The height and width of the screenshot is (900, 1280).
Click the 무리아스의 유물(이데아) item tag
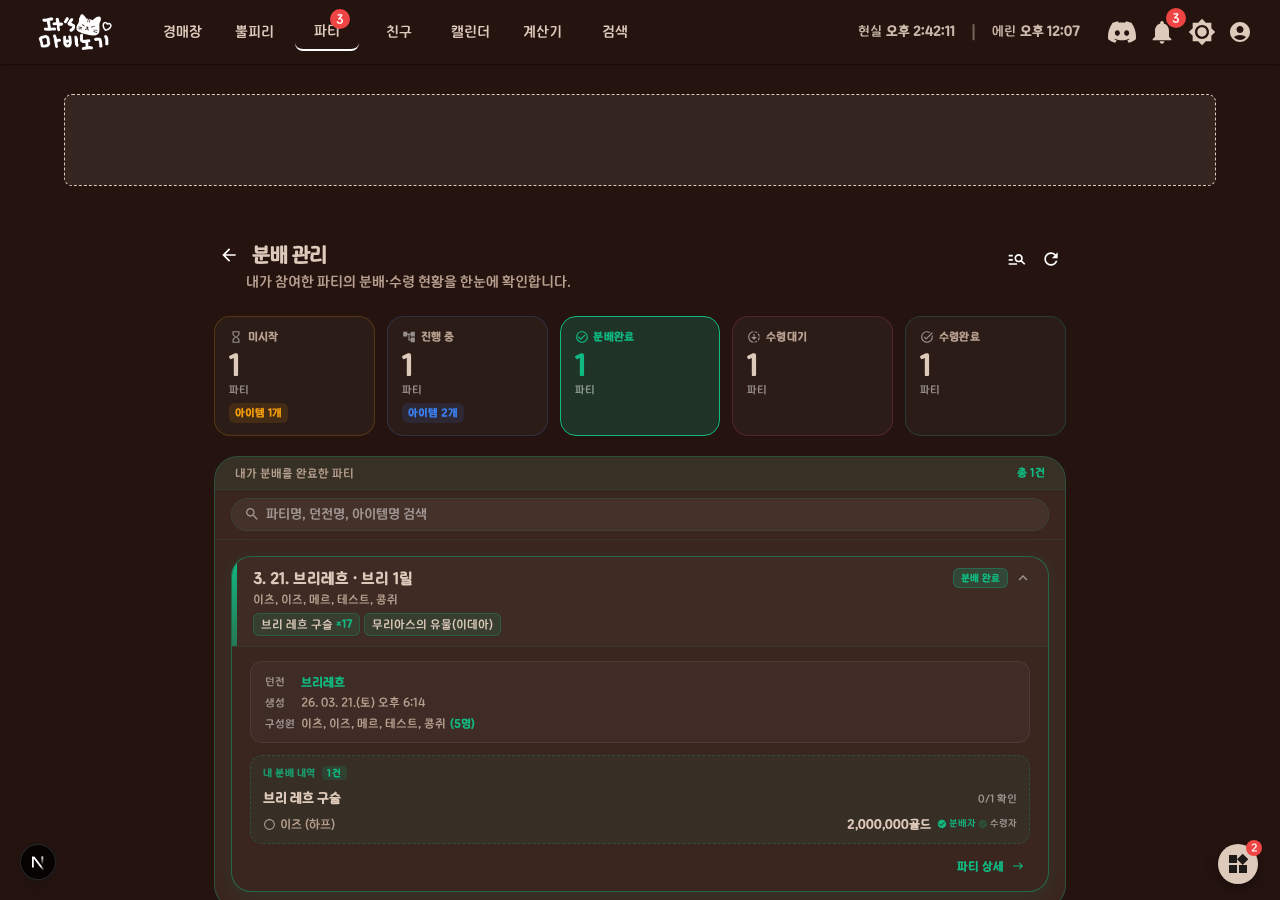point(432,624)
